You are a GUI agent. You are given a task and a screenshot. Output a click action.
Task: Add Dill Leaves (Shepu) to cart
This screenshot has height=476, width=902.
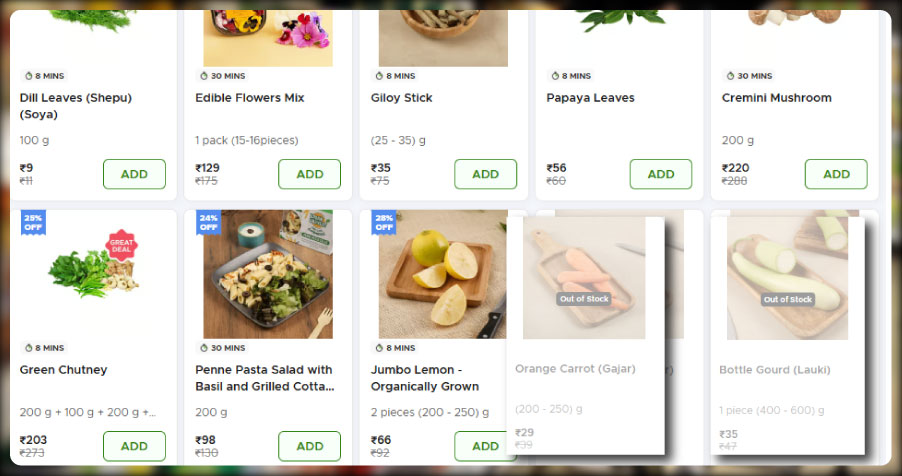[134, 174]
